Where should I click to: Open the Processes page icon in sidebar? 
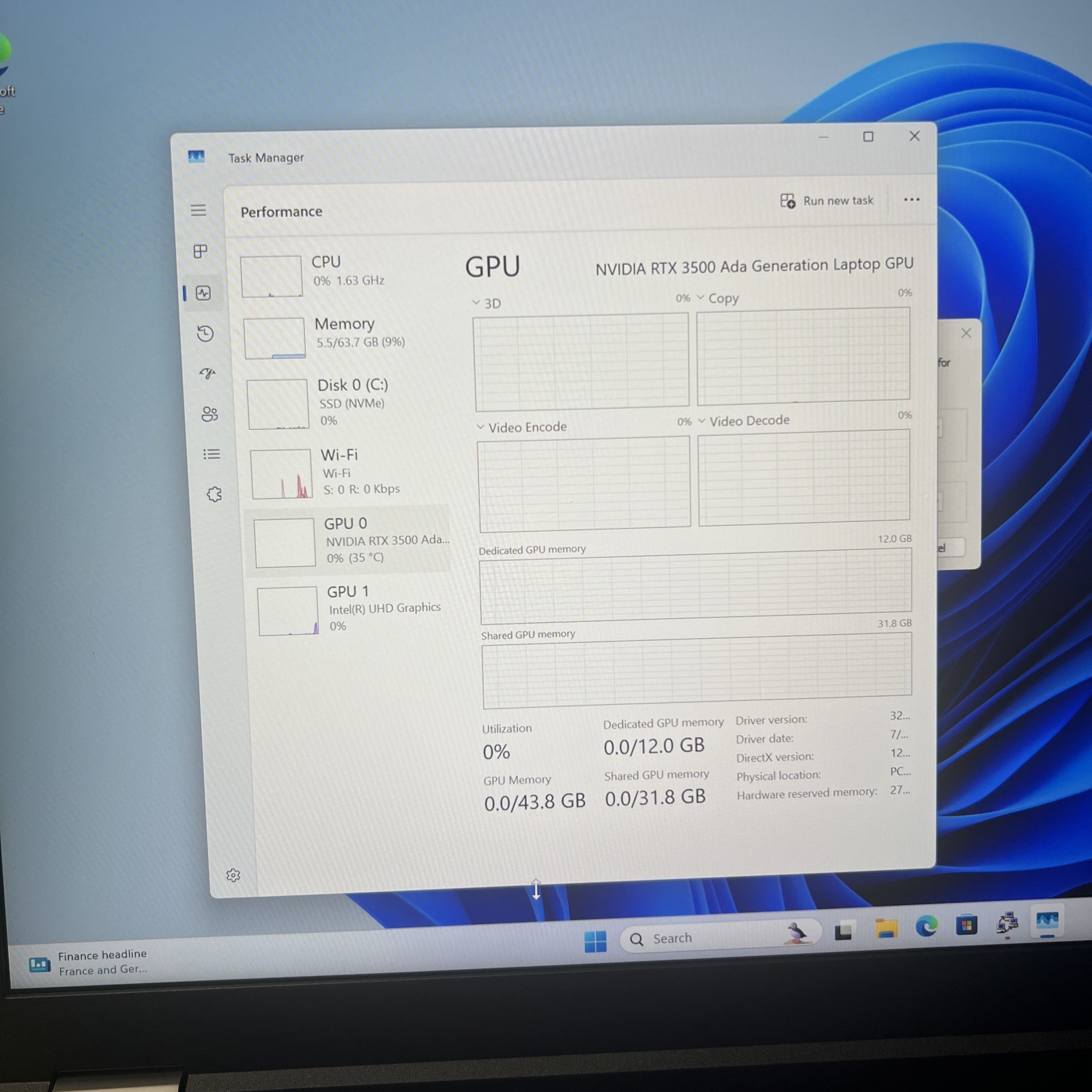coord(201,252)
